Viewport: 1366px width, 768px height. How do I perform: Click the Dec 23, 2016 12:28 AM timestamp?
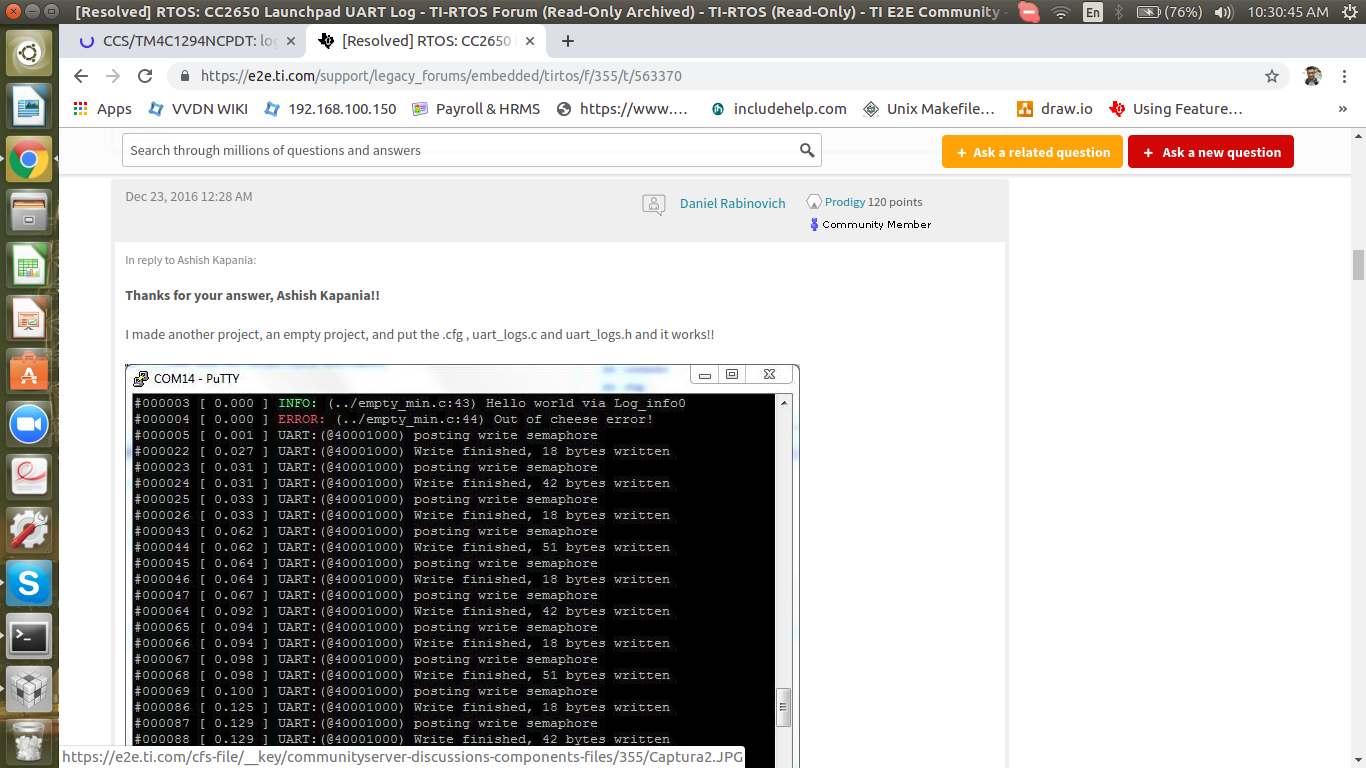[x=189, y=197]
